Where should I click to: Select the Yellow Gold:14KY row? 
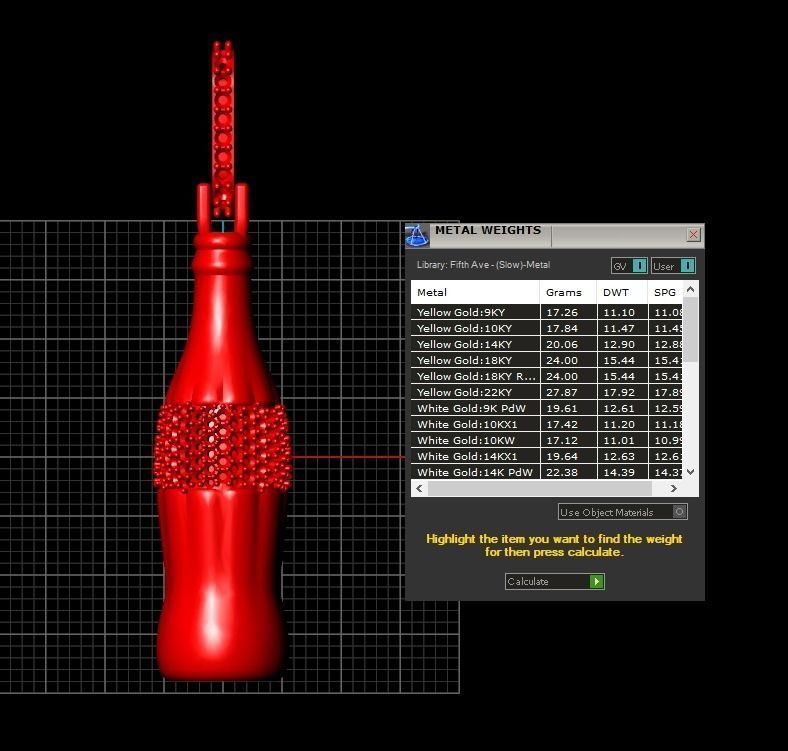(547, 344)
